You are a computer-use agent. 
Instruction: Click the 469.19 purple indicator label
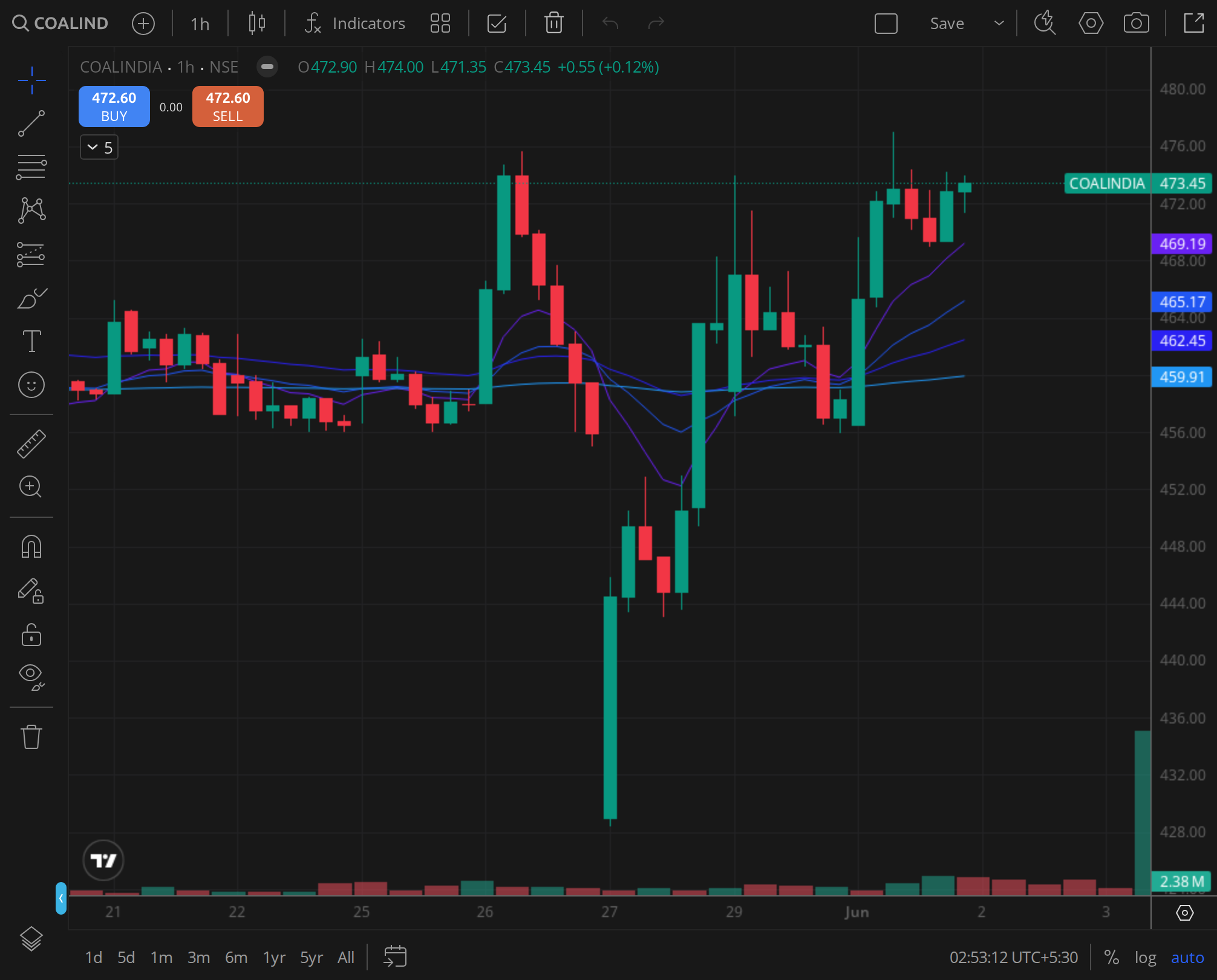(x=1182, y=244)
